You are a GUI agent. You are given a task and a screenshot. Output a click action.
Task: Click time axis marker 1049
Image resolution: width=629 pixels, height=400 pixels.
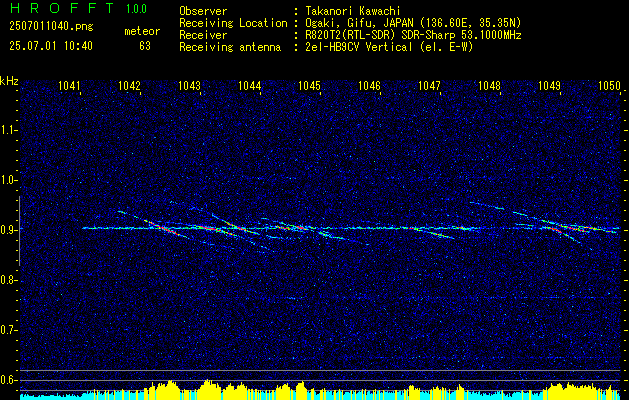(549, 85)
